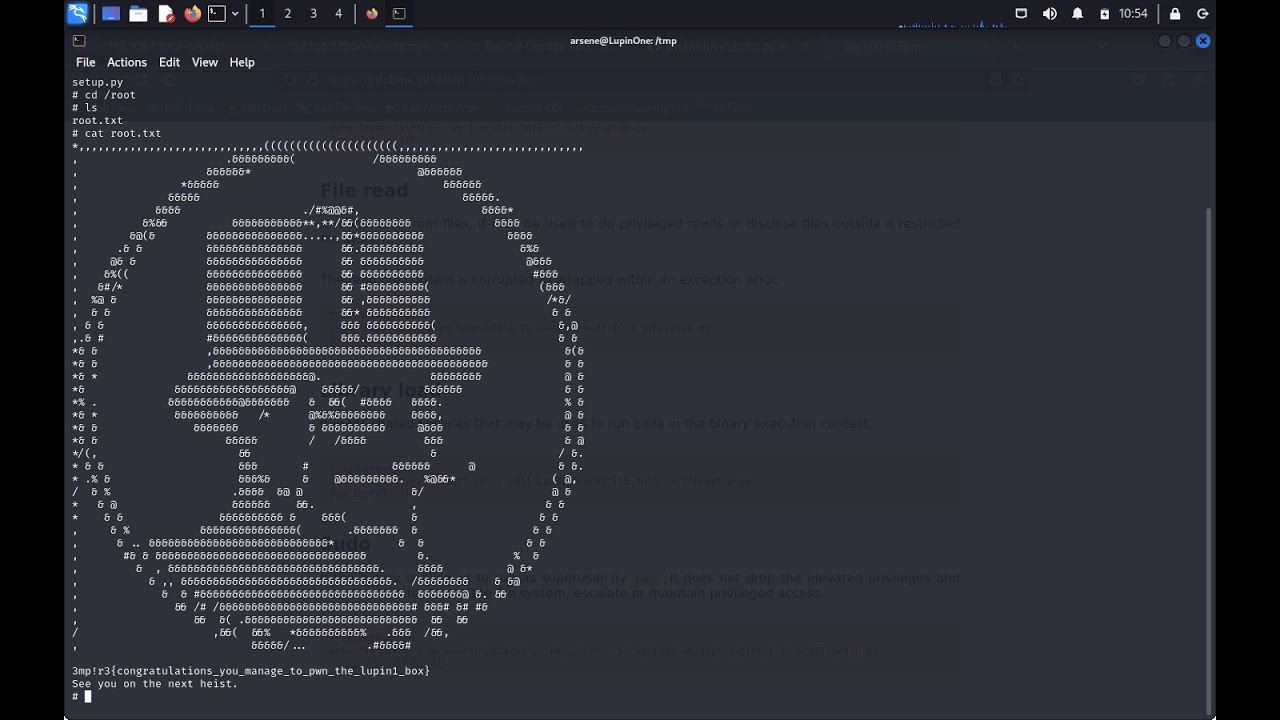This screenshot has width=1280, height=720.
Task: Launch the text editor panel icon
Action: [x=166, y=14]
